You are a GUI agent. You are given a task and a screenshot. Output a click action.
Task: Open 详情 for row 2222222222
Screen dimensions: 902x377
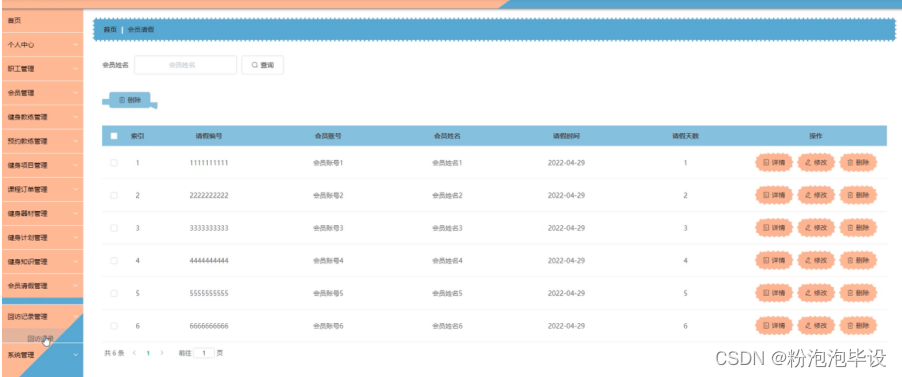[774, 196]
